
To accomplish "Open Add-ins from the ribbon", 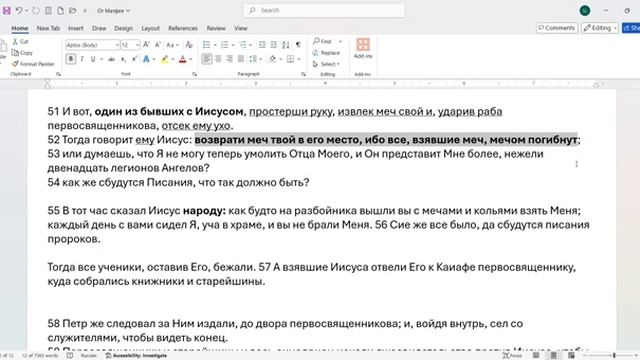I will [363, 48].
